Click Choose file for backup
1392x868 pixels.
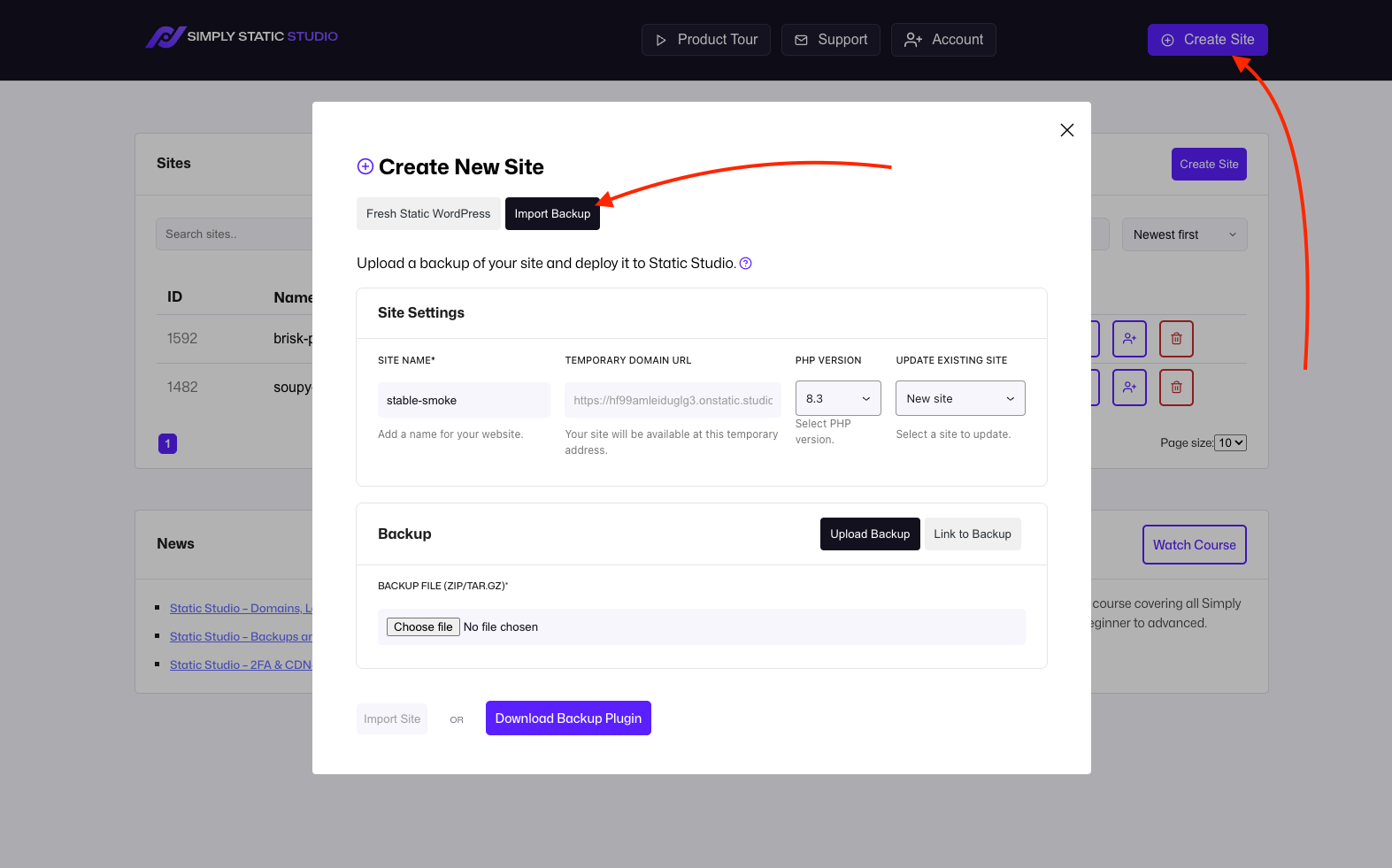[423, 627]
